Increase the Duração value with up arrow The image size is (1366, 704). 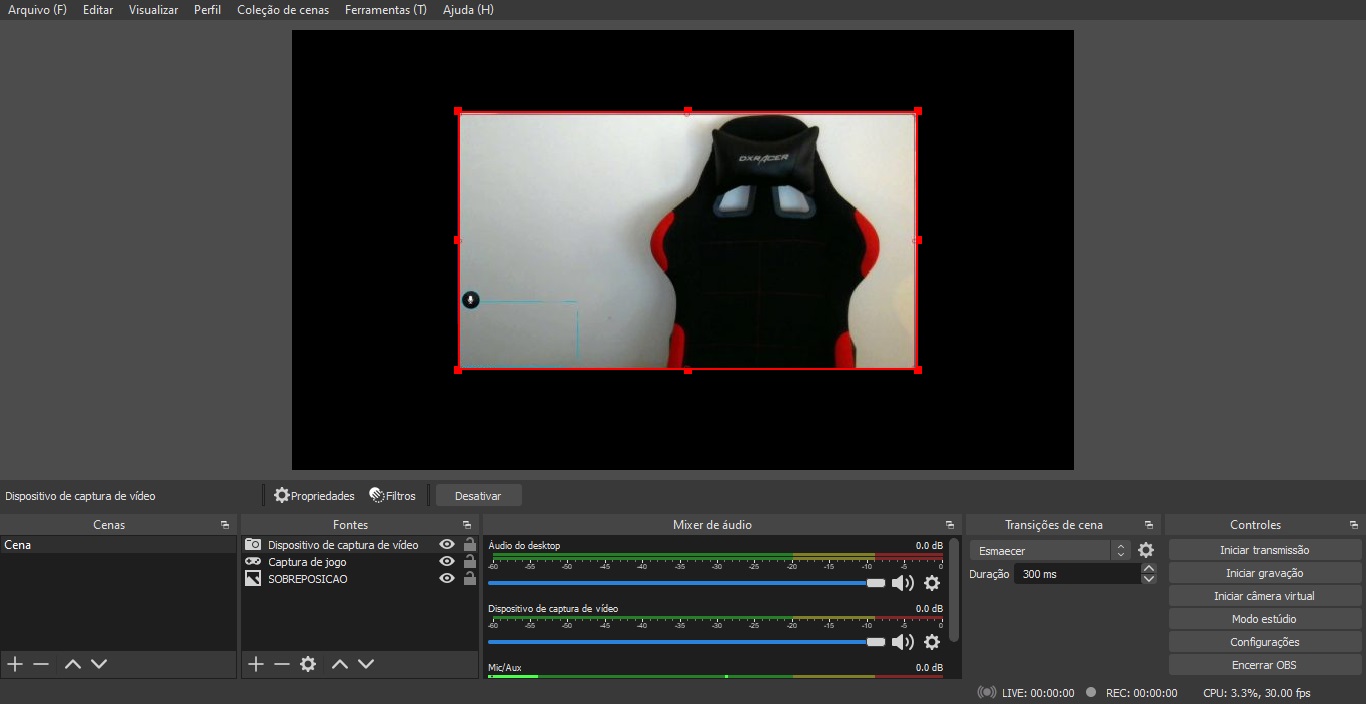[x=1149, y=569]
